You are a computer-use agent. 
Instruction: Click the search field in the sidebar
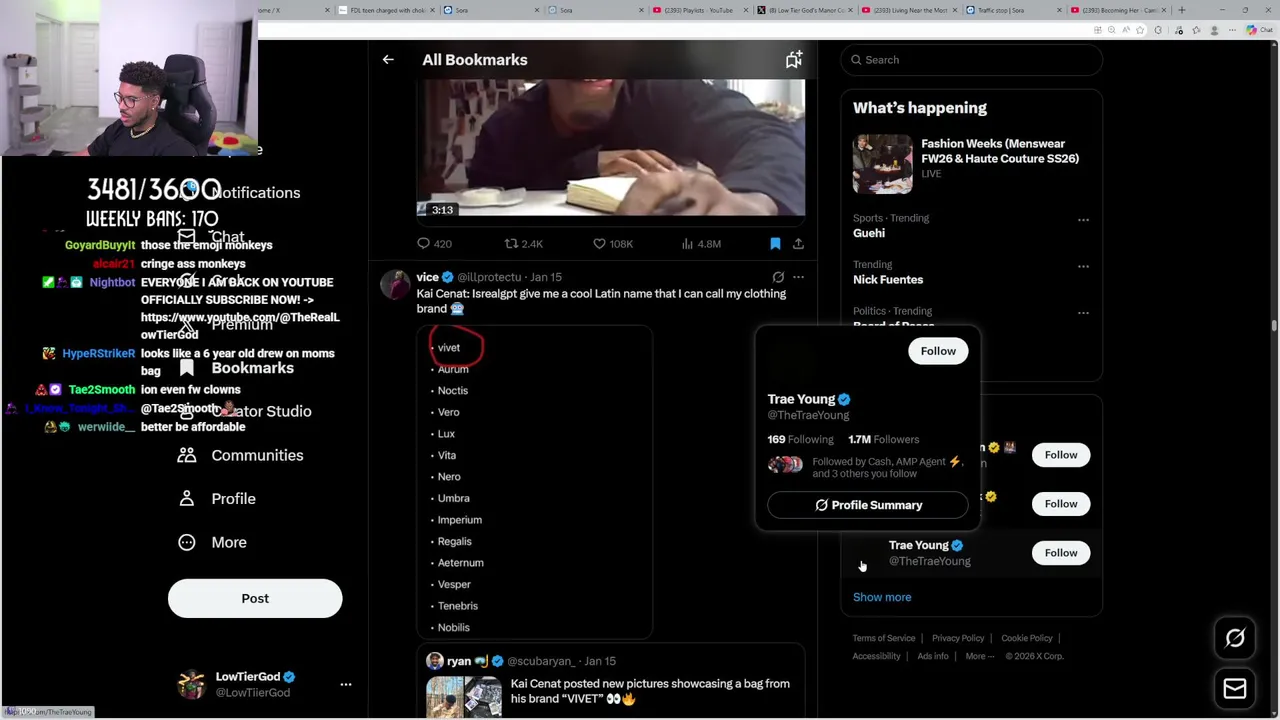click(971, 60)
